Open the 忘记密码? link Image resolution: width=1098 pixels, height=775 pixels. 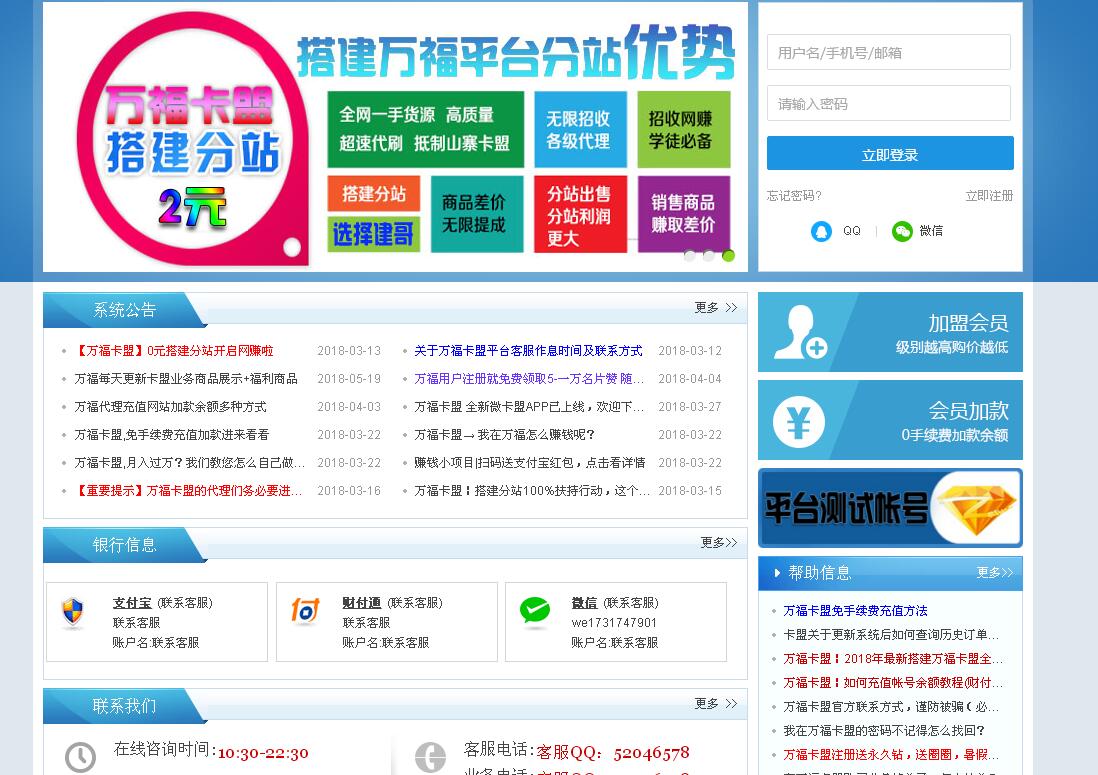pos(794,196)
